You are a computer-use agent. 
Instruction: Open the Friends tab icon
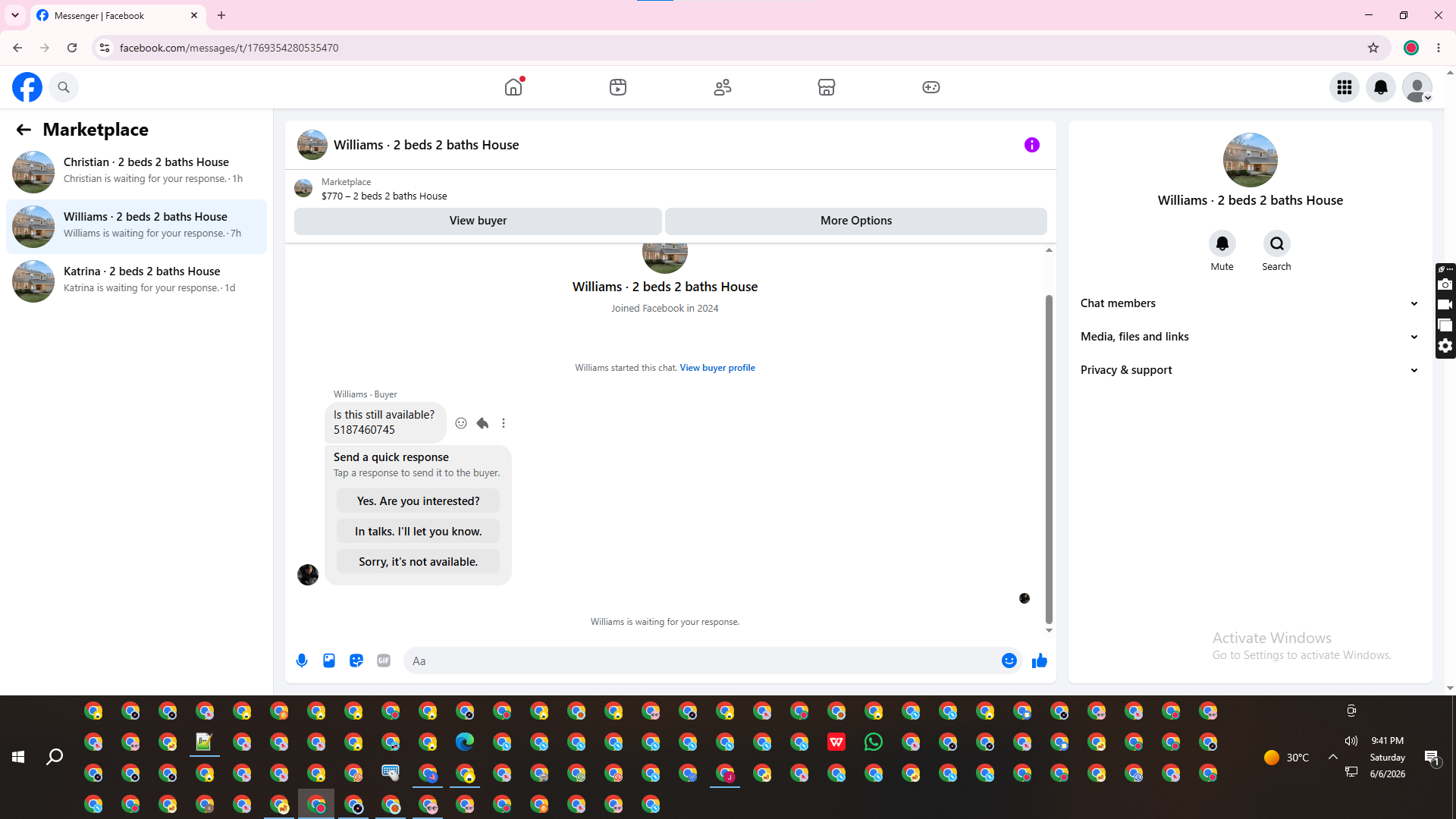(x=723, y=87)
